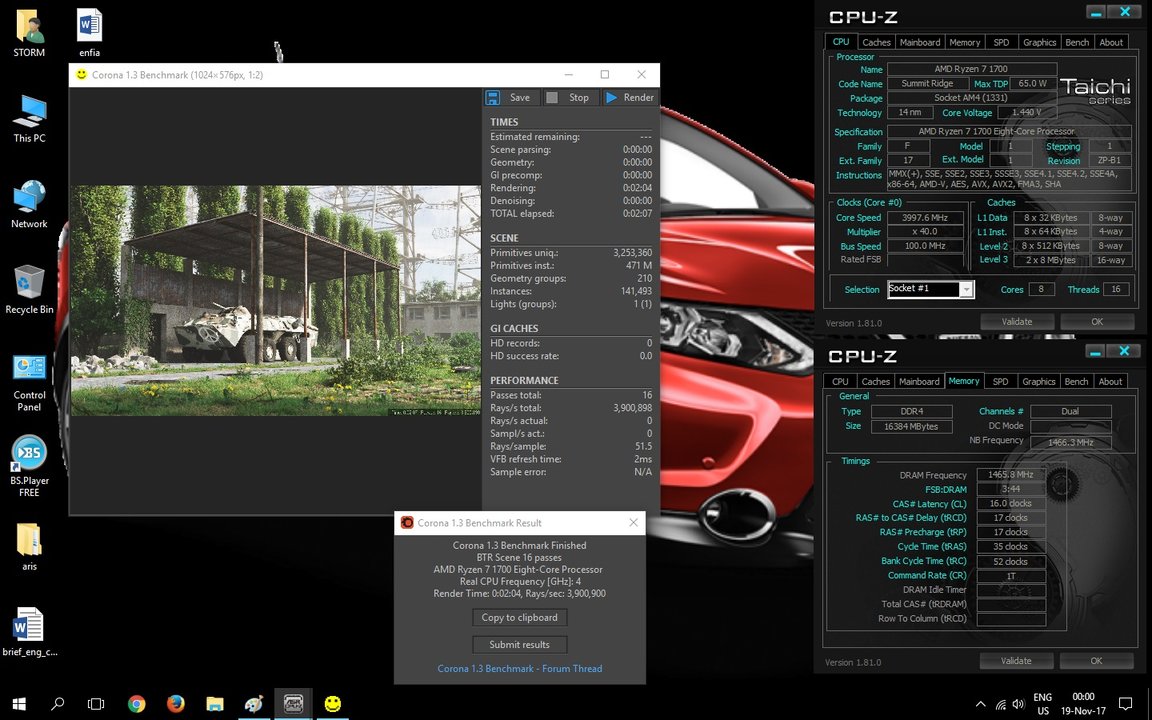Open the Paint taskbar app
The width and height of the screenshot is (1152, 720).
tap(253, 704)
